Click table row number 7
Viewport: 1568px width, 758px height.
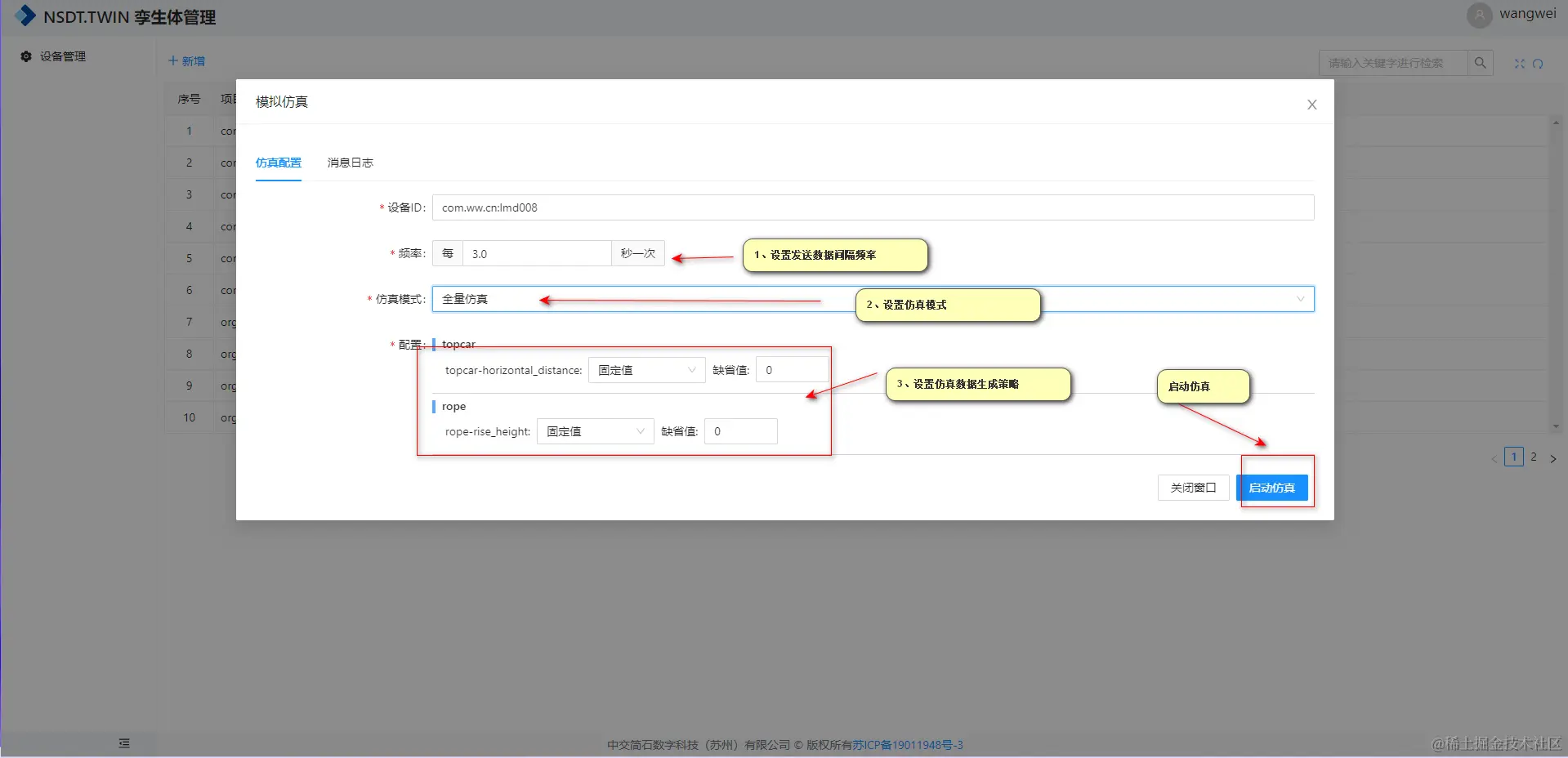pyautogui.click(x=189, y=322)
